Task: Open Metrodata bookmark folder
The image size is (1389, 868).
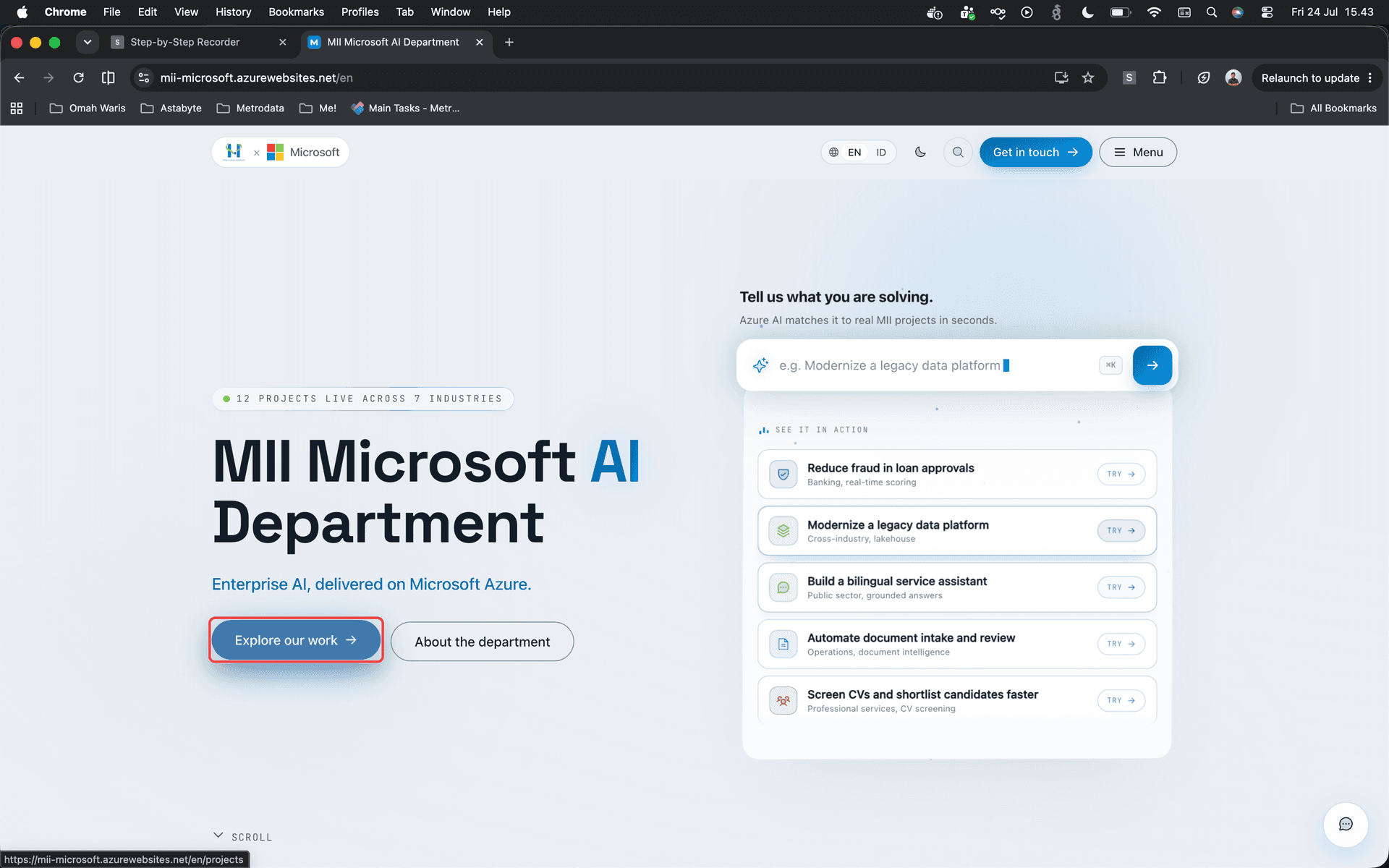Action: pyautogui.click(x=250, y=108)
